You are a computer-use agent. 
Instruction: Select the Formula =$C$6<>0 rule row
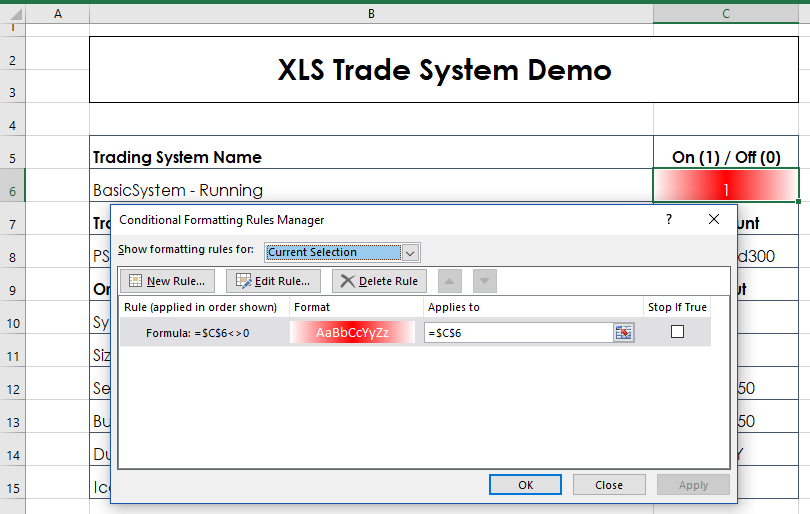point(415,332)
